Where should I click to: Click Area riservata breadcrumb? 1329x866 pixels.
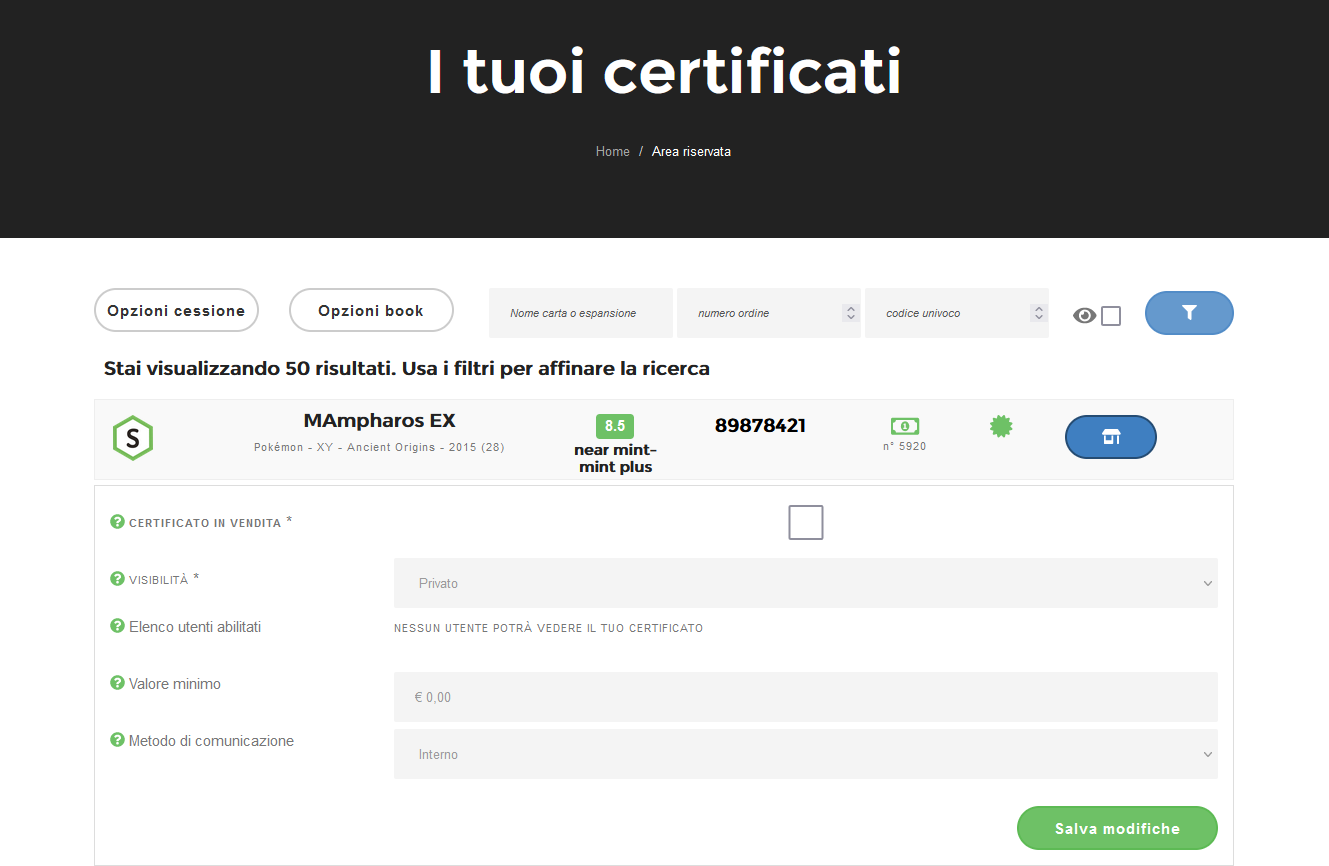click(x=691, y=152)
